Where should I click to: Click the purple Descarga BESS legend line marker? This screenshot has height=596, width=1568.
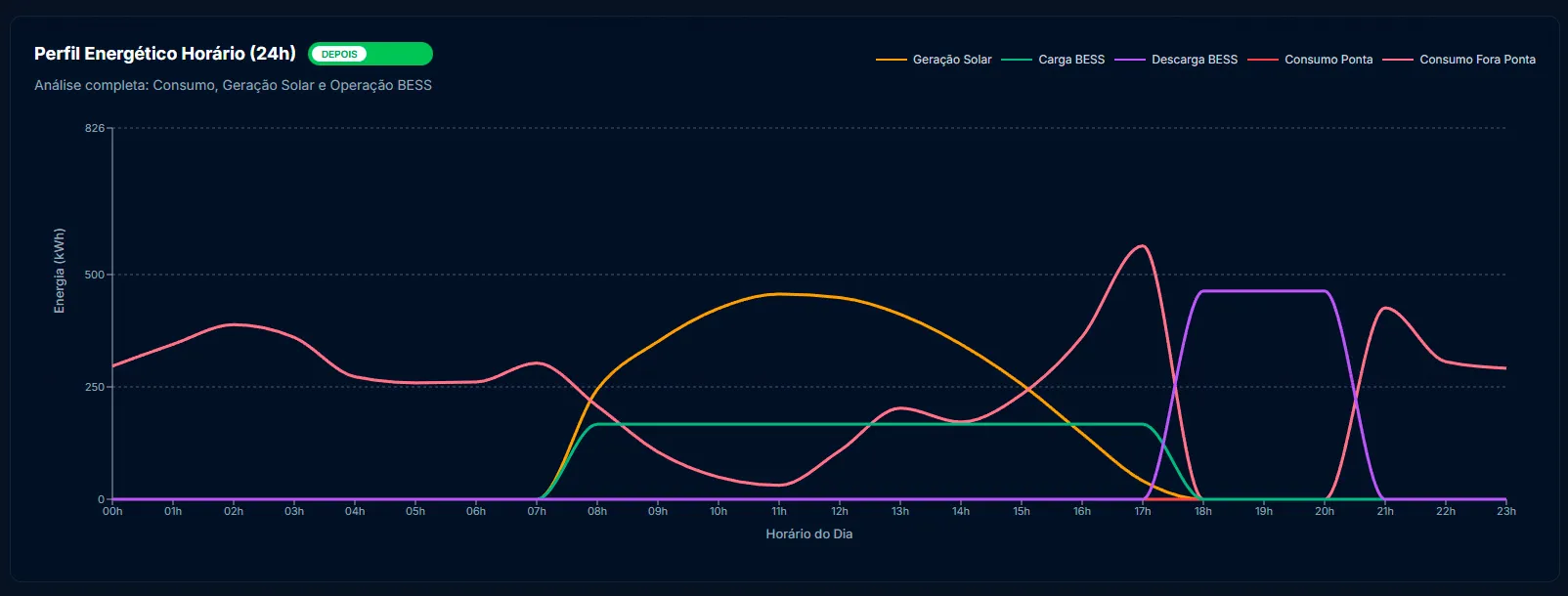(1130, 60)
